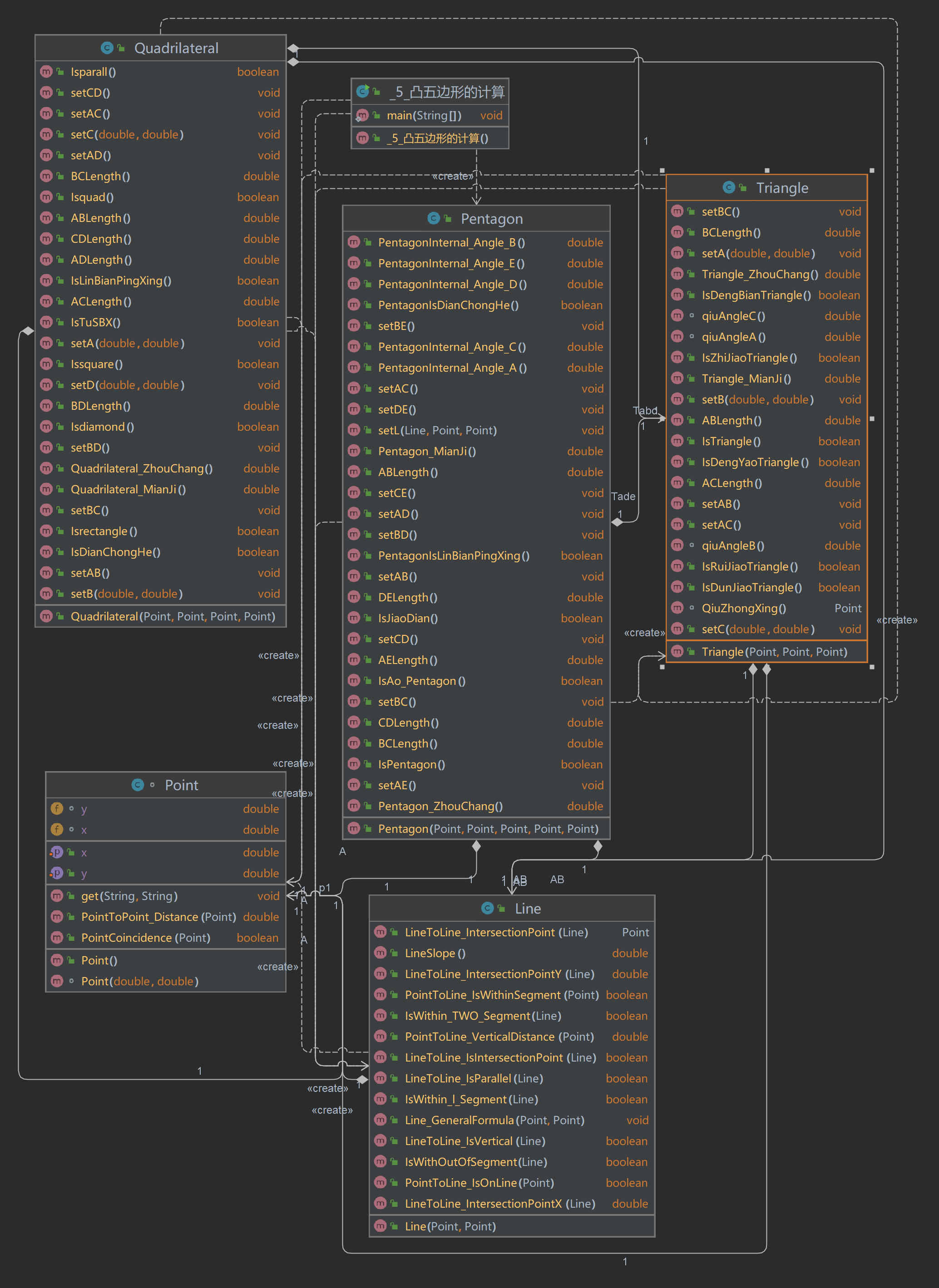This screenshot has height=1288, width=939.
Task: Click property icon beside Point's x property
Action: [x=57, y=852]
